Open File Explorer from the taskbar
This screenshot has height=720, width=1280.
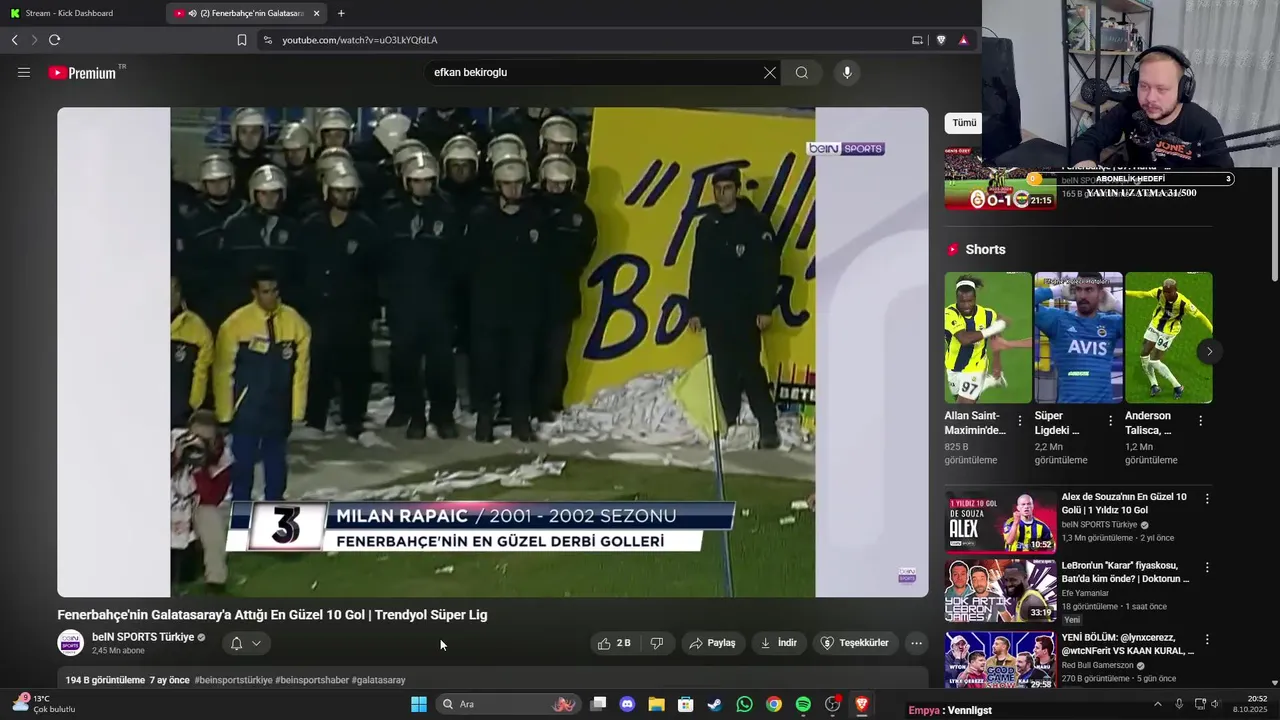pyautogui.click(x=656, y=704)
